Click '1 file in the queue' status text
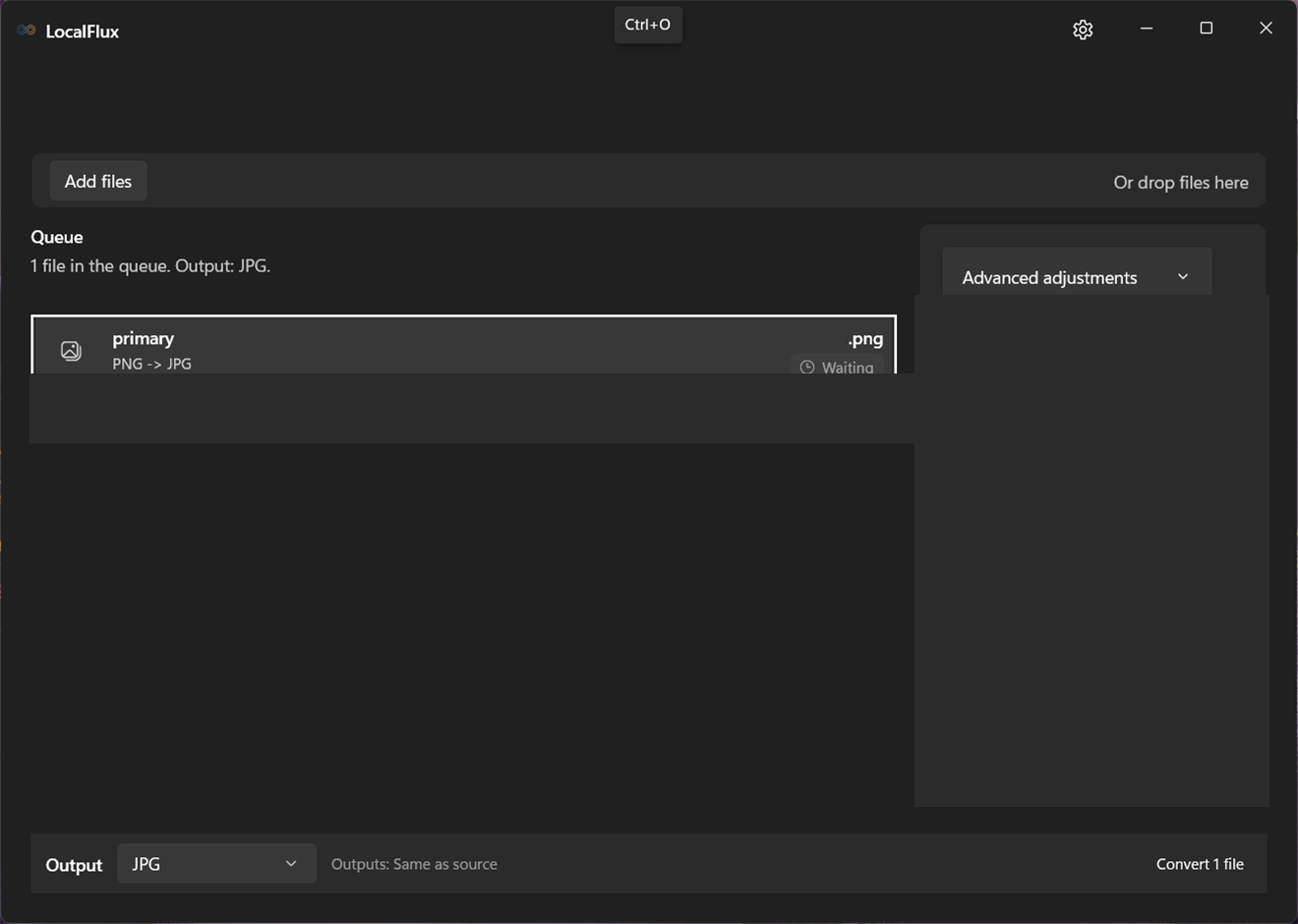This screenshot has height=924, width=1298. 150,266
